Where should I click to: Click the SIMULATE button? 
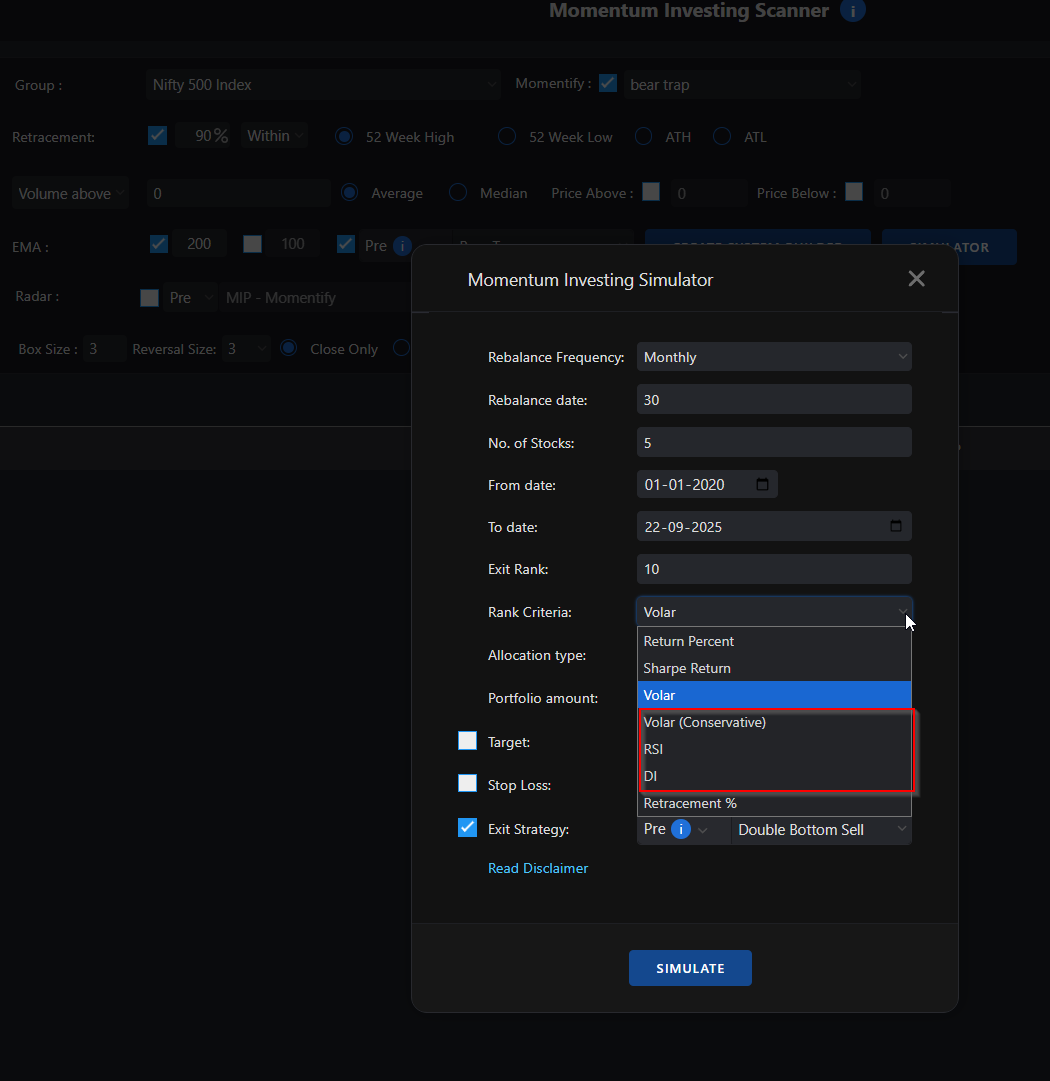pyautogui.click(x=690, y=968)
